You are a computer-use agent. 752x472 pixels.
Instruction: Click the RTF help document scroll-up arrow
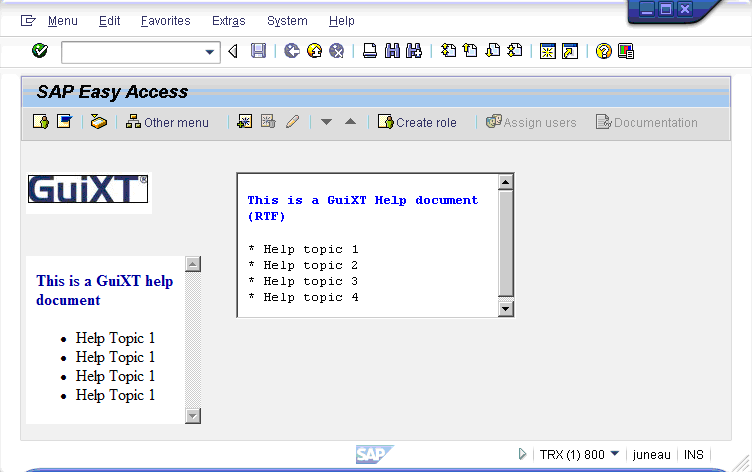[x=505, y=182]
